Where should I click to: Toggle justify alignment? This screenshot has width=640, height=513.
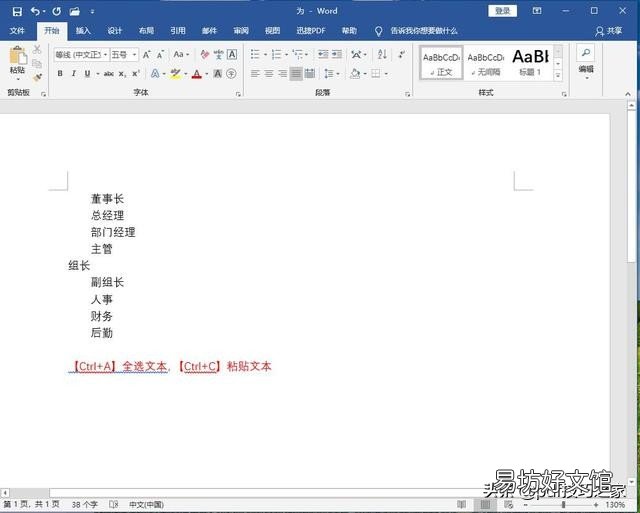point(296,74)
